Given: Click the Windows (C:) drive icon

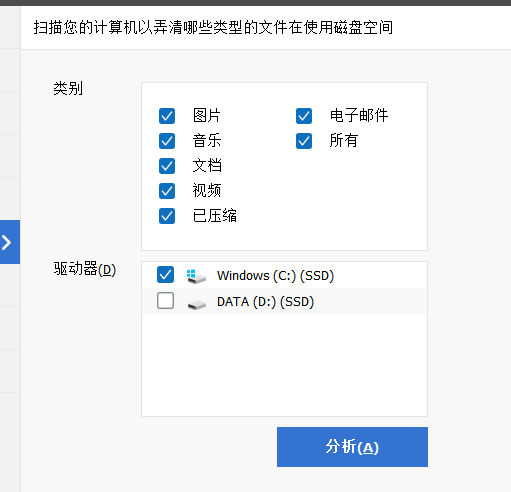Looking at the screenshot, I should [x=196, y=276].
